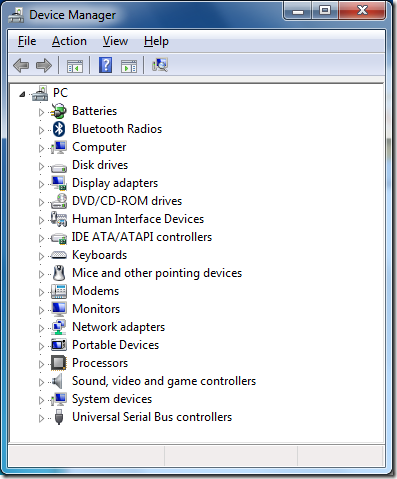This screenshot has height=479, width=397.
Task: Select Mice and other pointing devices
Action: tap(157, 273)
